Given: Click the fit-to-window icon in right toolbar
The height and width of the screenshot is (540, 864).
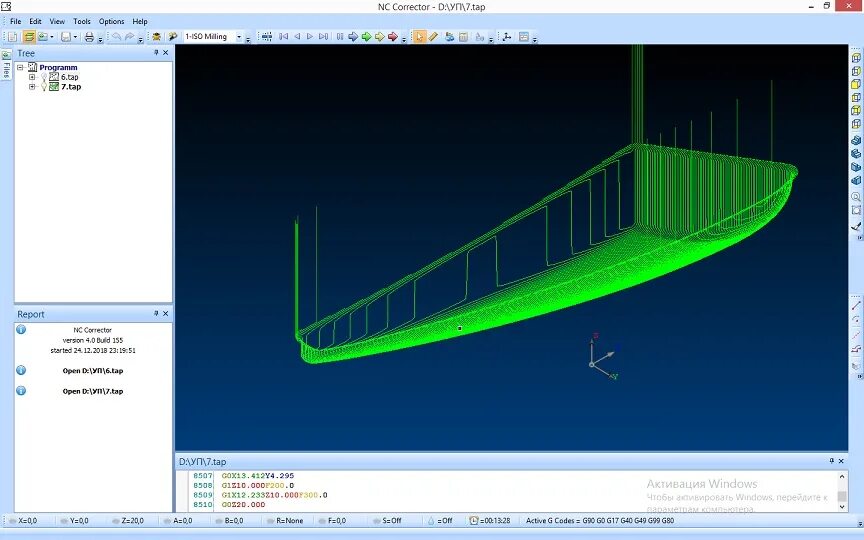Looking at the screenshot, I should tap(856, 210).
